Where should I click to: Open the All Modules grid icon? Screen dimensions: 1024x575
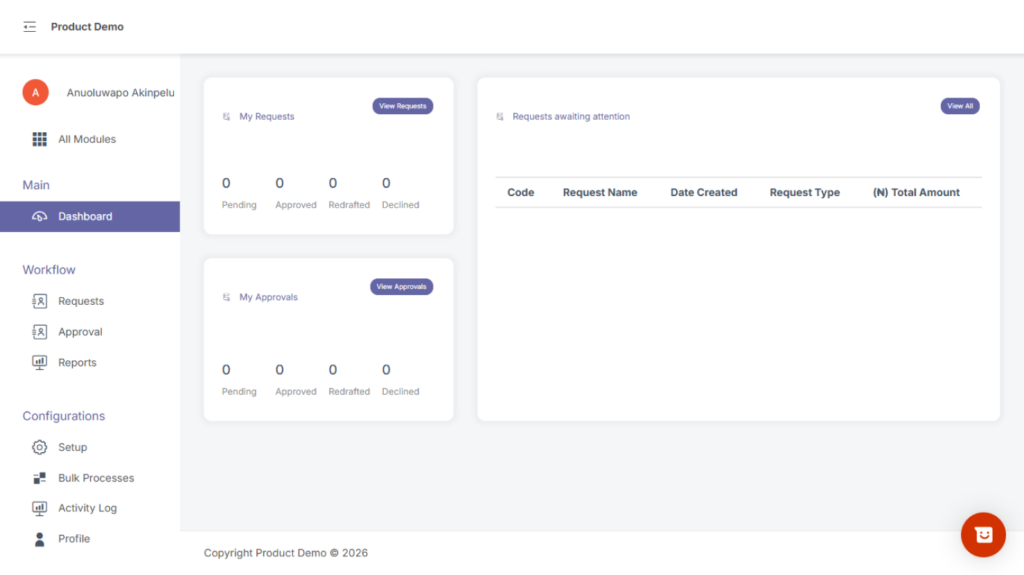pyautogui.click(x=40, y=139)
